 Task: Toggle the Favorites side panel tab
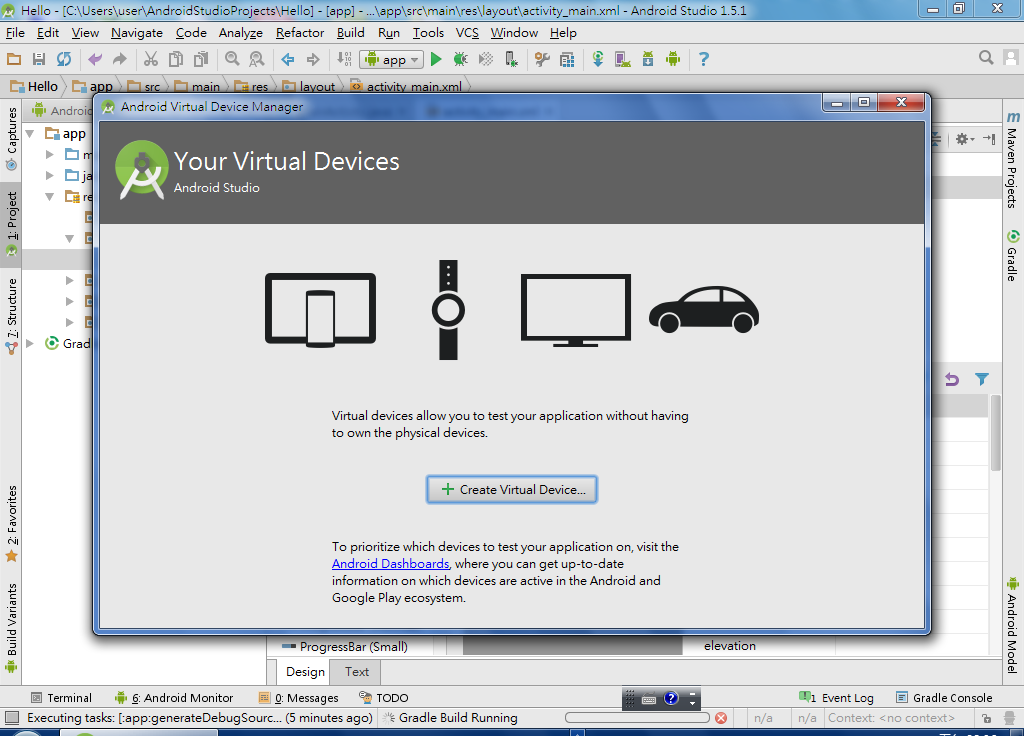click(12, 523)
